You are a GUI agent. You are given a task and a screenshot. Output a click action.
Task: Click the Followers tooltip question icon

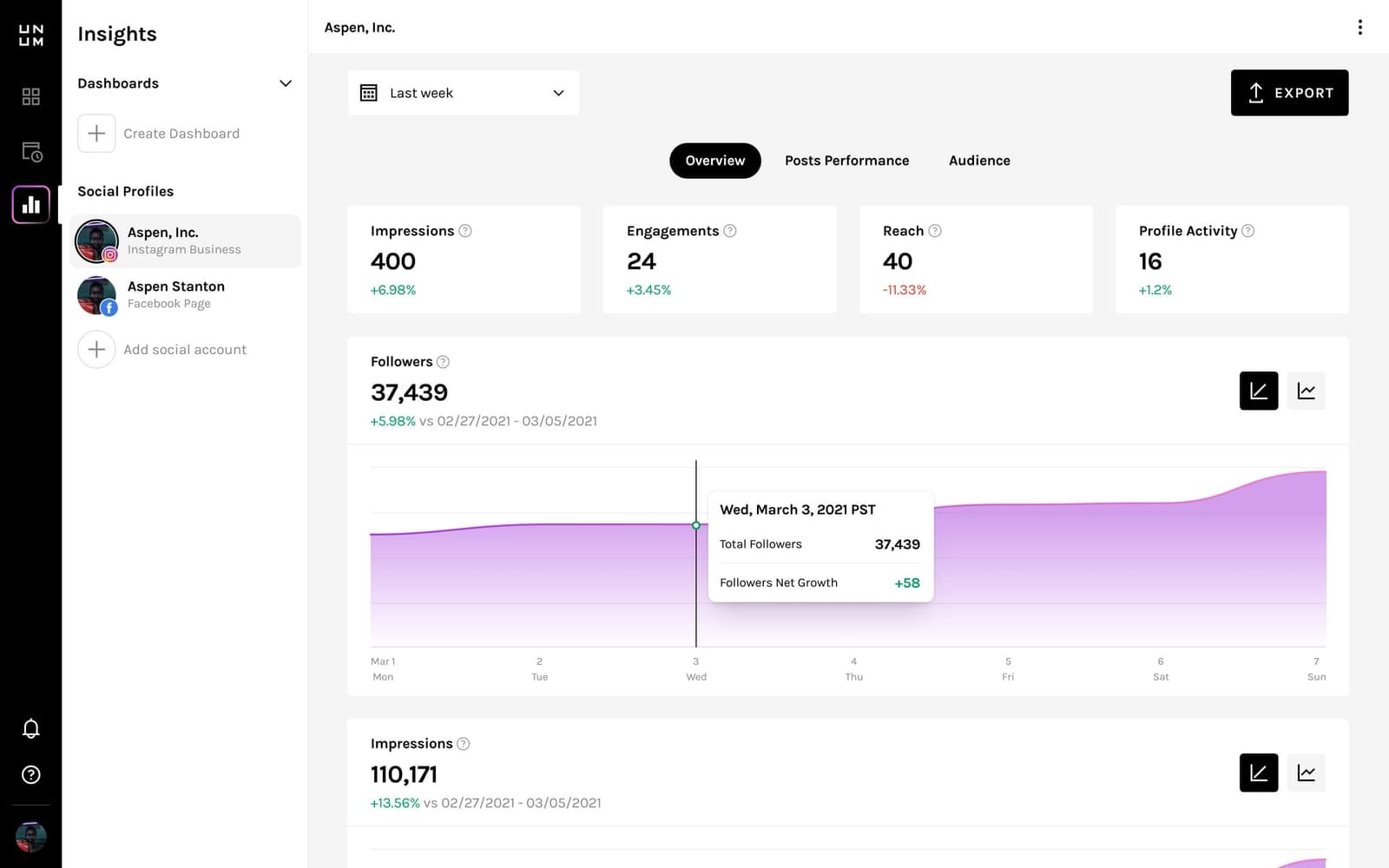443,361
